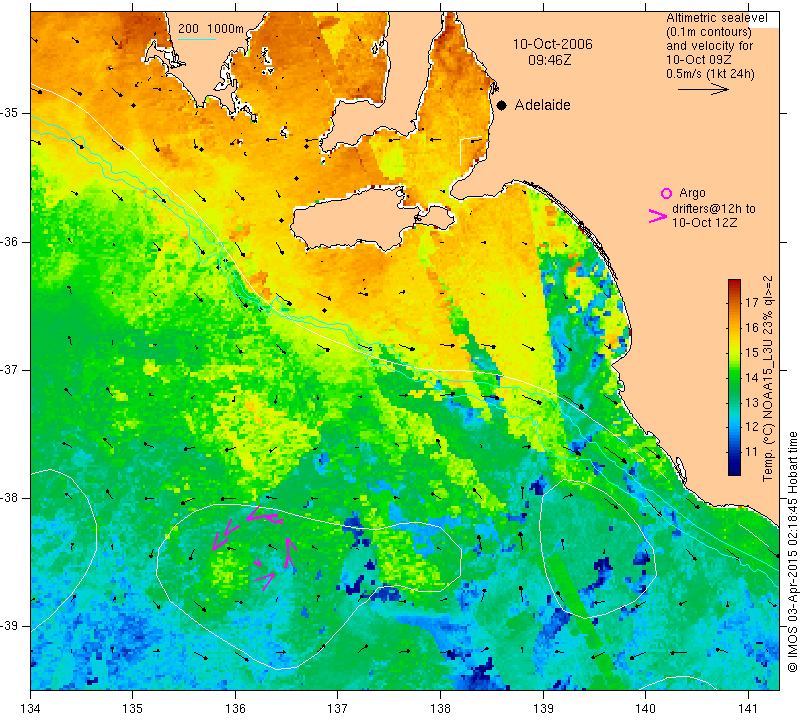Click the dark blue bottom of temperature colorbar
The width and height of the screenshot is (800, 720).
[734, 470]
